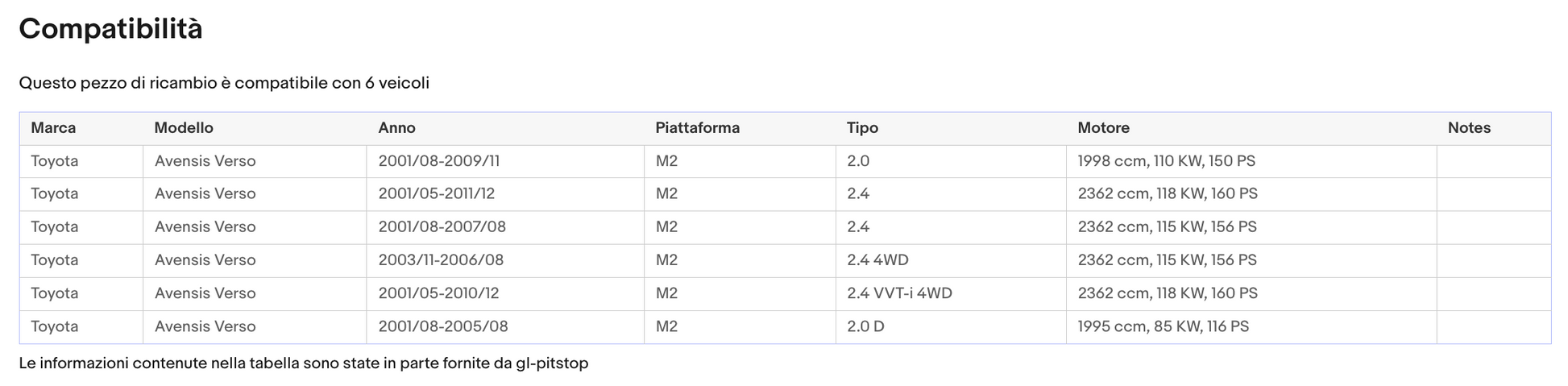Click the Piattaforma column header
The height and width of the screenshot is (386, 1568).
(697, 128)
